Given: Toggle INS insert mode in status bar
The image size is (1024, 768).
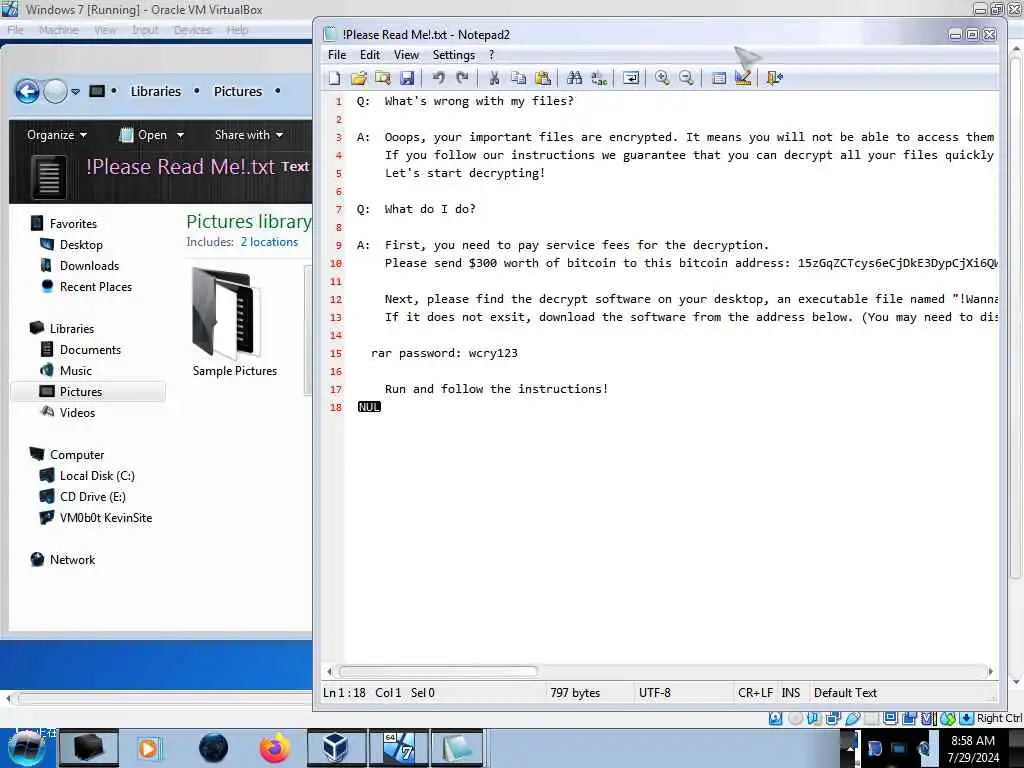Looking at the screenshot, I should click(x=791, y=693).
